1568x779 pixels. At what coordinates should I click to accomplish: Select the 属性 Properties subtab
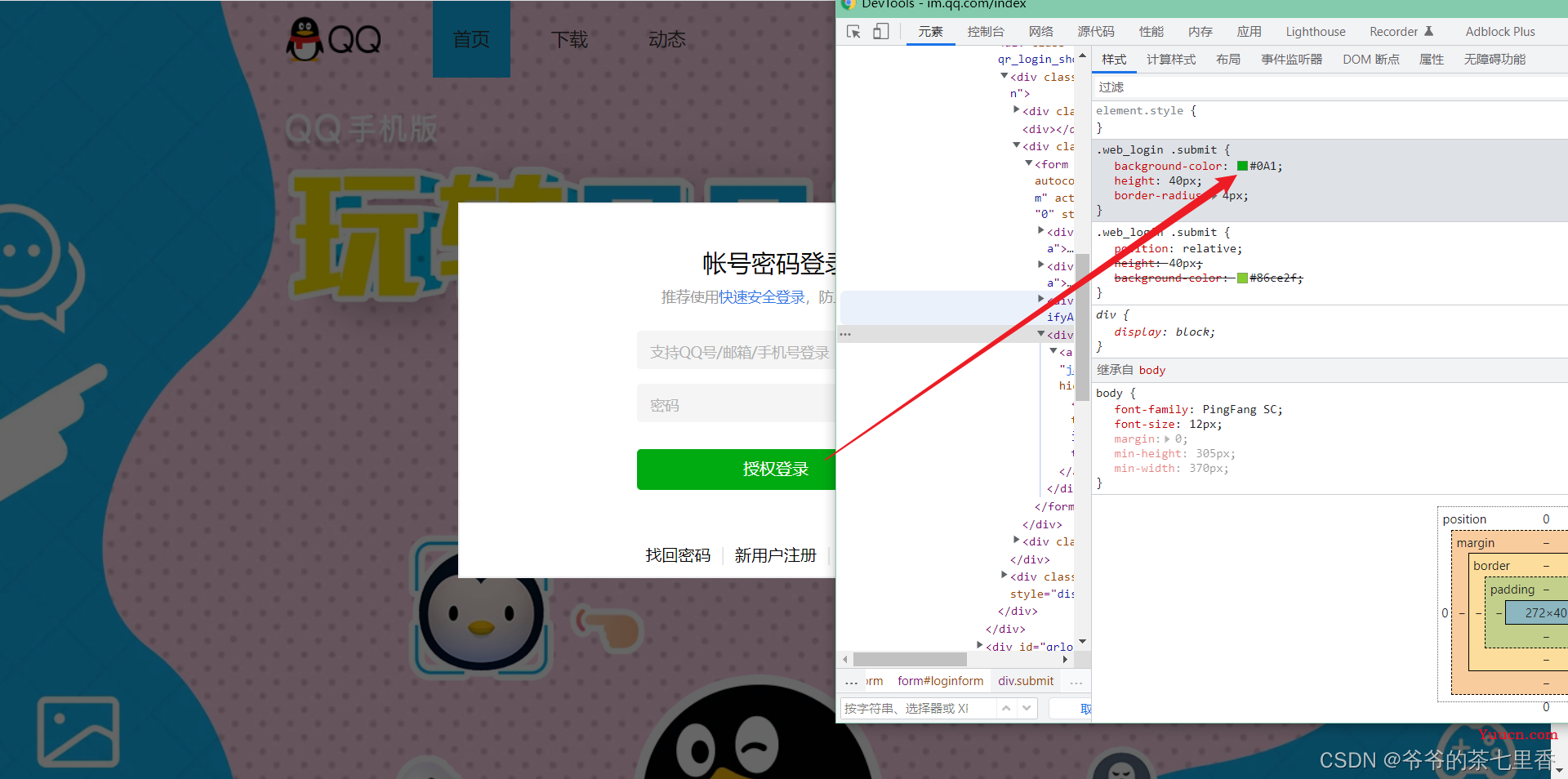coord(1432,60)
